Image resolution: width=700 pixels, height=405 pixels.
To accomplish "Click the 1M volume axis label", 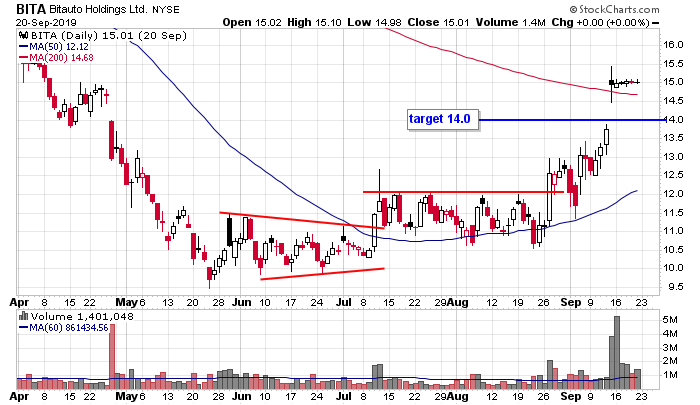I will pyautogui.click(x=670, y=375).
